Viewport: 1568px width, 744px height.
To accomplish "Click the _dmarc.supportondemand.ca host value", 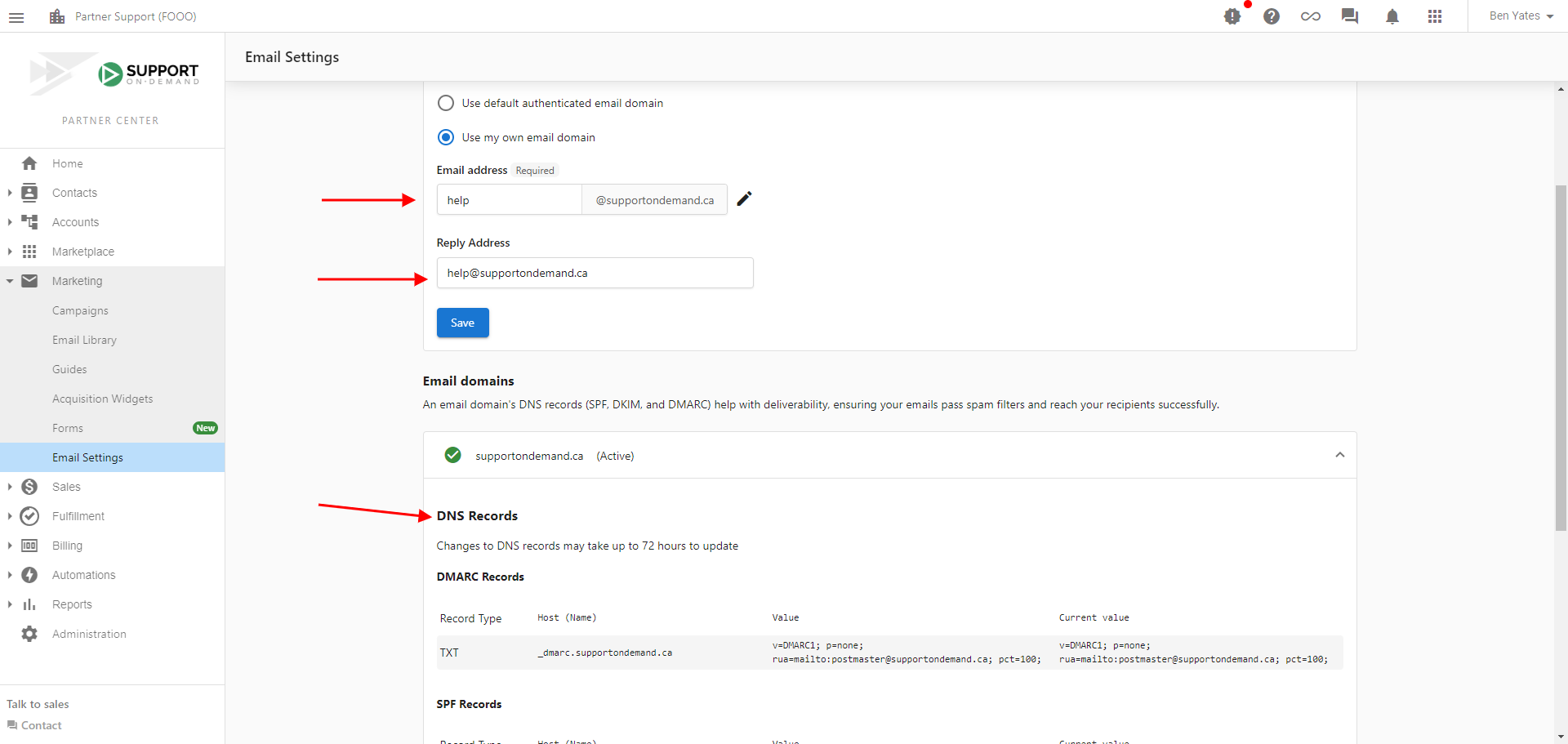I will click(605, 653).
